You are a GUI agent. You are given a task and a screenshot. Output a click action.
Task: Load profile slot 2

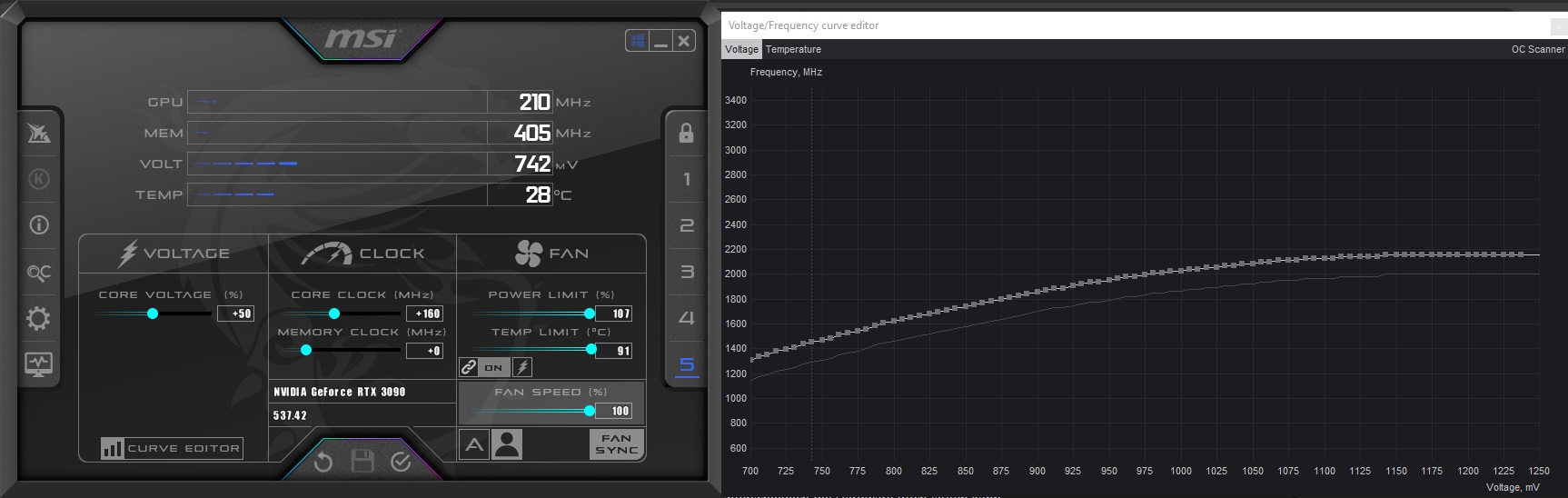coord(686,225)
